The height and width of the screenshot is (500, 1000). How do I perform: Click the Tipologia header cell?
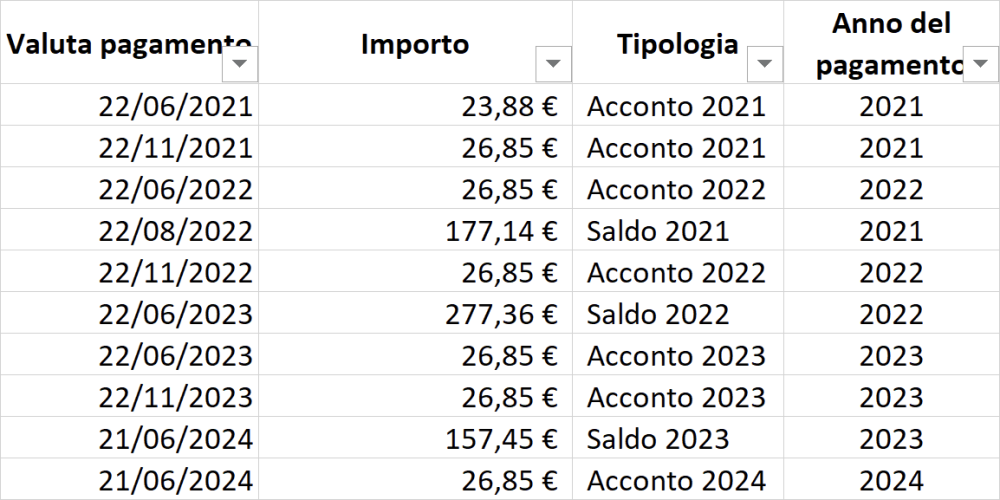[678, 42]
